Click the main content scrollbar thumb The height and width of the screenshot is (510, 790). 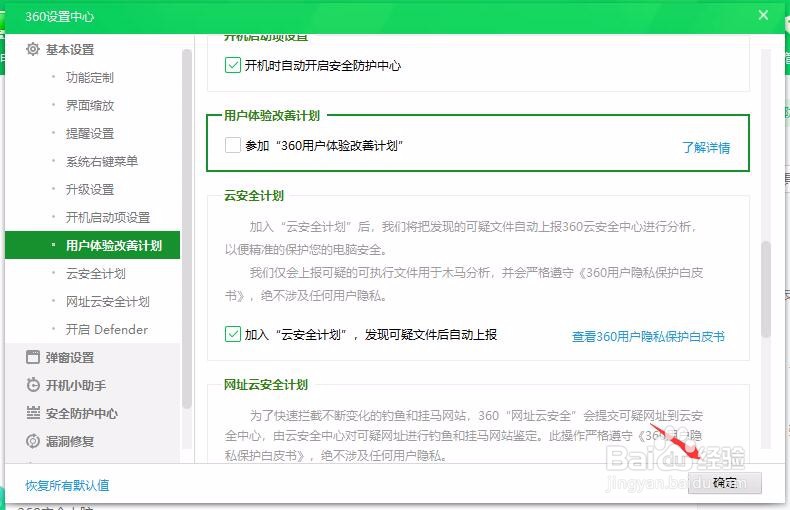766,289
